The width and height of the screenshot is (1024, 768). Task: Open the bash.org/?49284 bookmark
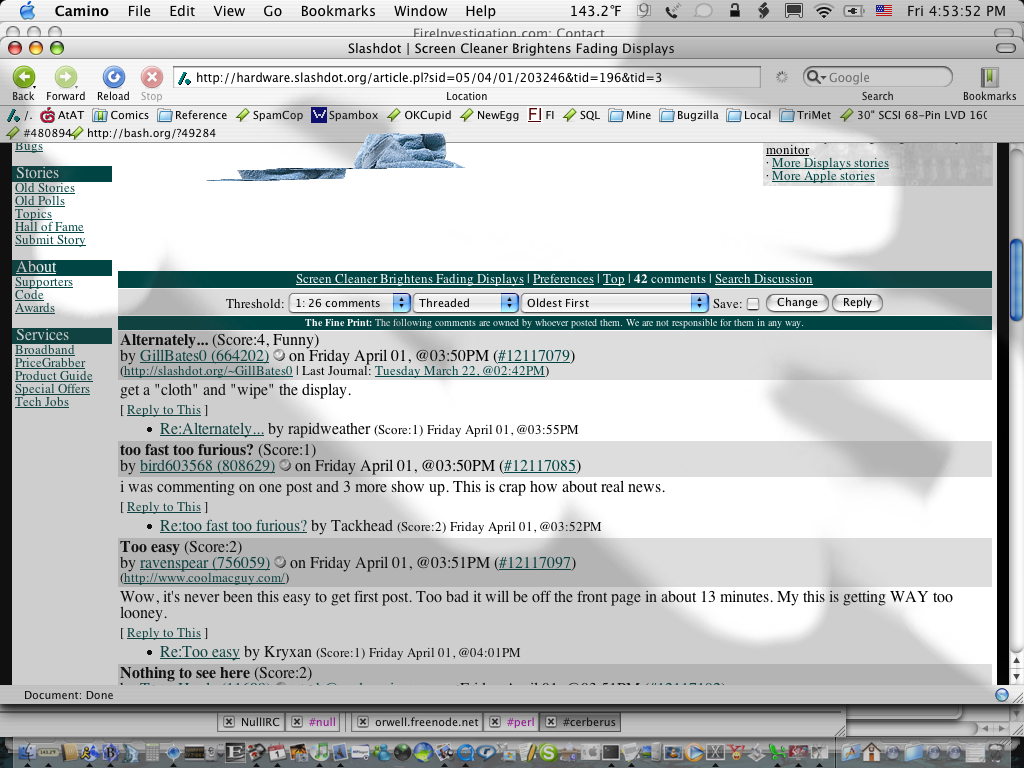point(144,133)
